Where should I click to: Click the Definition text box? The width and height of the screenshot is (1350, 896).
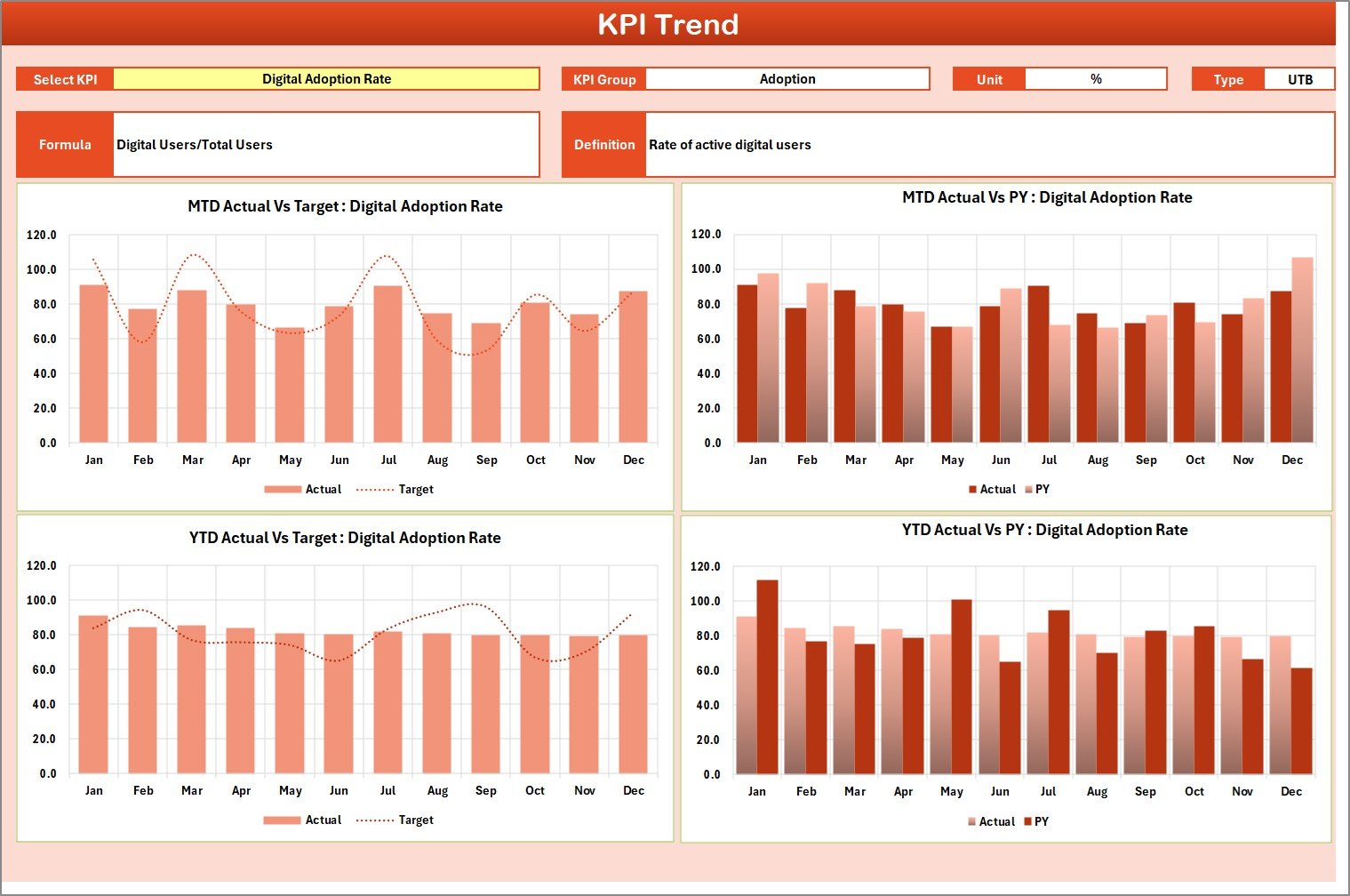[987, 144]
